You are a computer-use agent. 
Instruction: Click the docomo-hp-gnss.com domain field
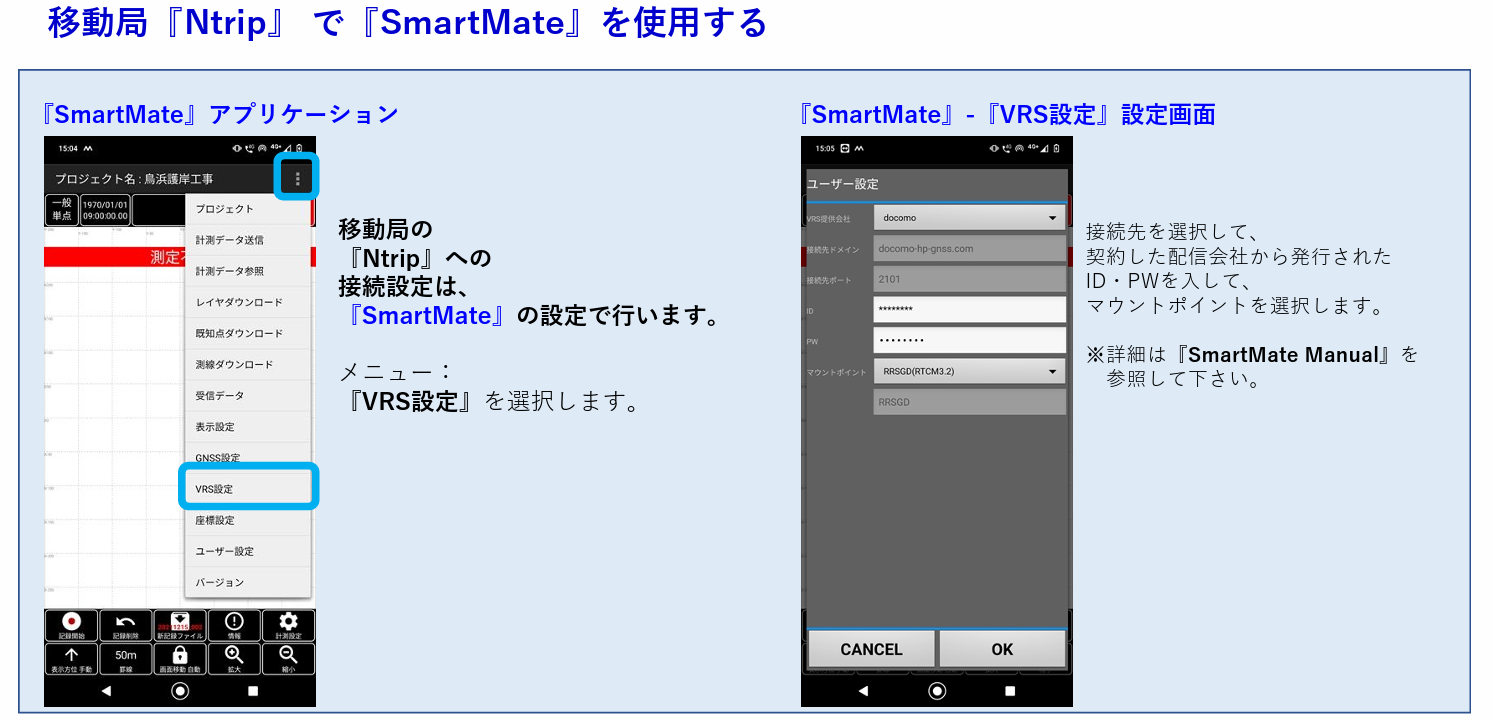pos(969,248)
